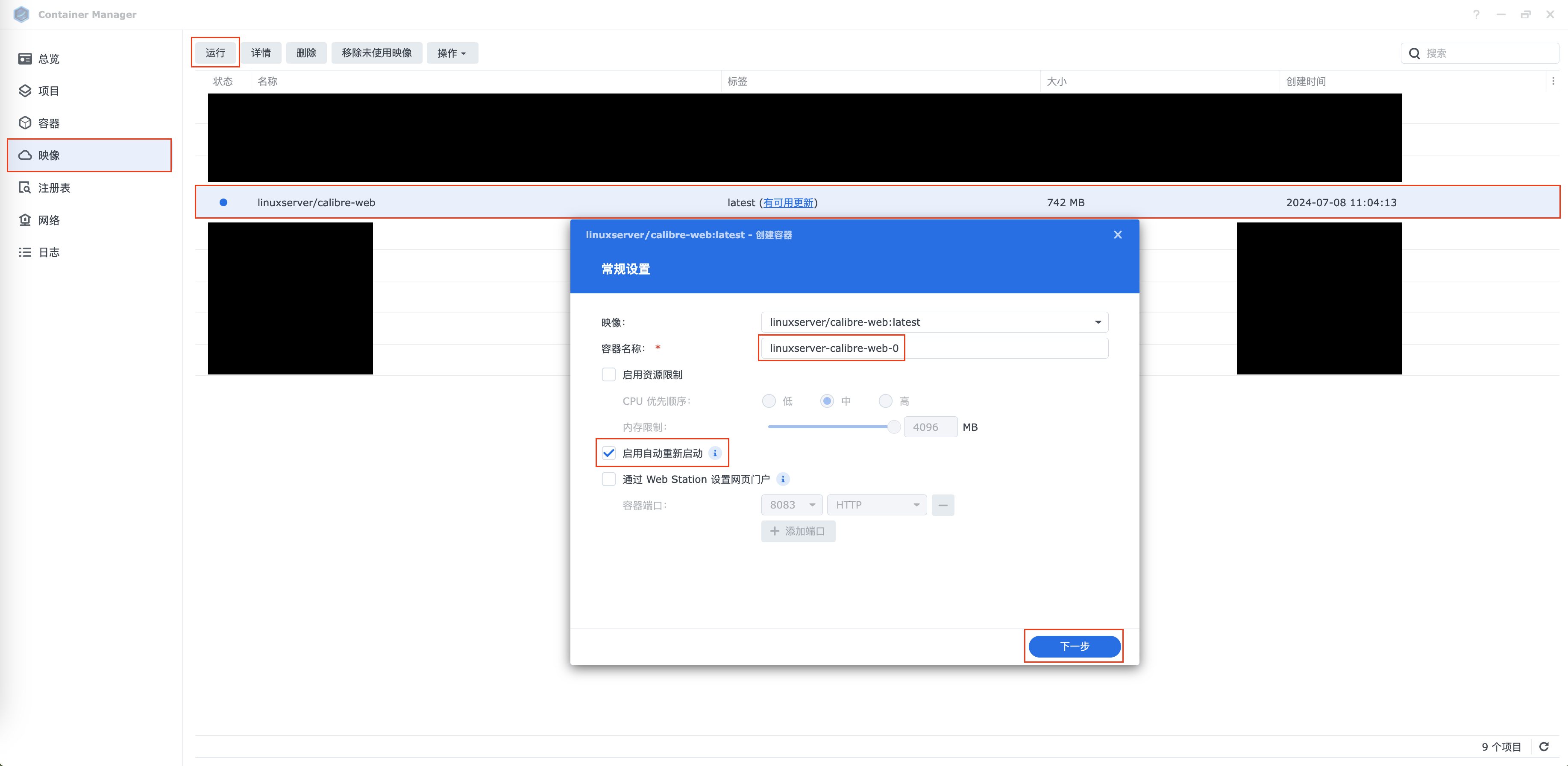Click the column options three-dot icon
Viewport: 1568px width, 766px height.
(1553, 81)
